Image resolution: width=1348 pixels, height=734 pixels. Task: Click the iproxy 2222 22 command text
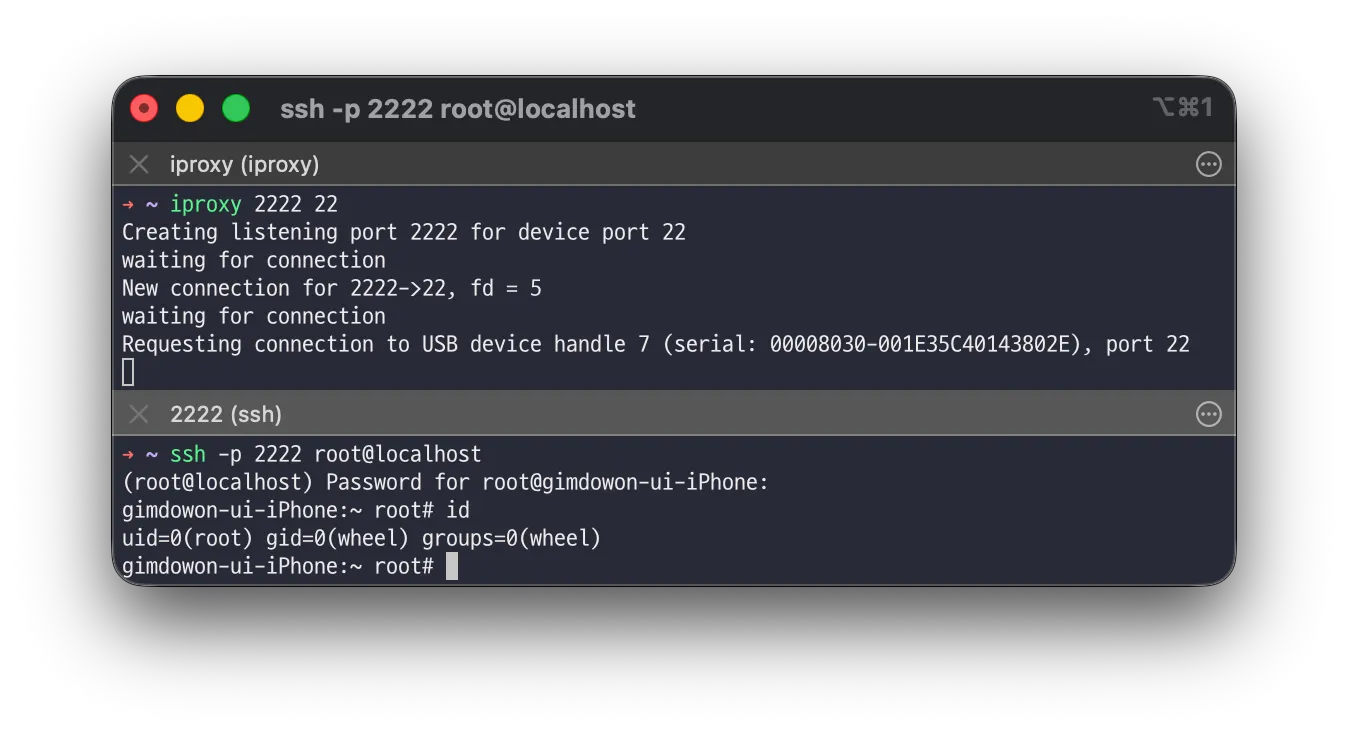[254, 204]
